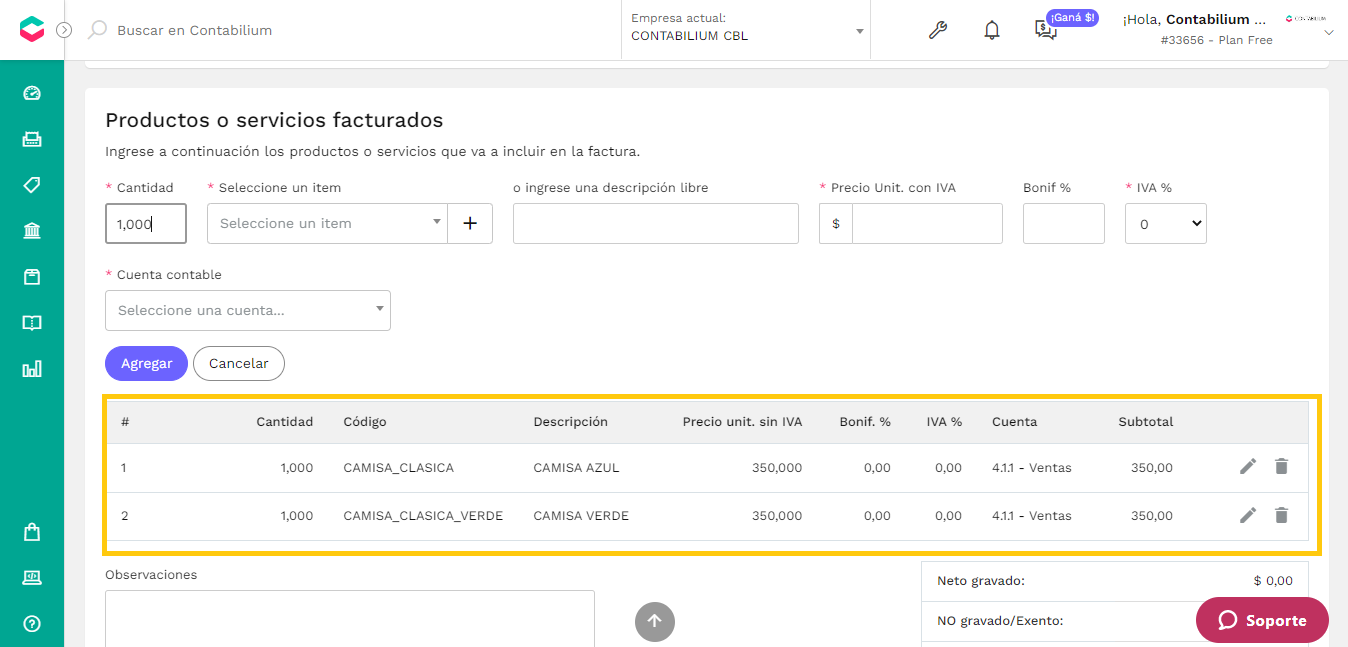Click the Precio Unit. con IVA field
This screenshot has width=1348, height=647.
pos(927,224)
